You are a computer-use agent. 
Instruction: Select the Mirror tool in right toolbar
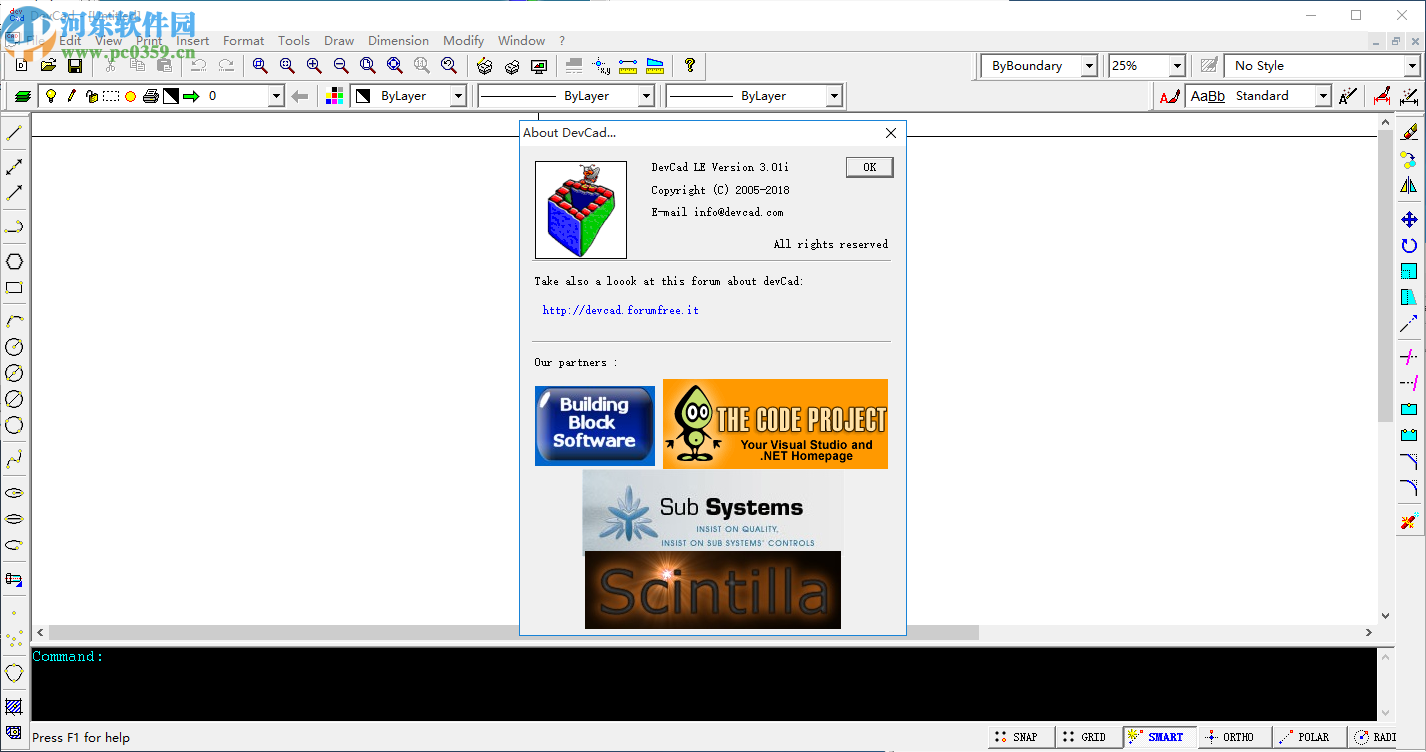tap(1409, 185)
